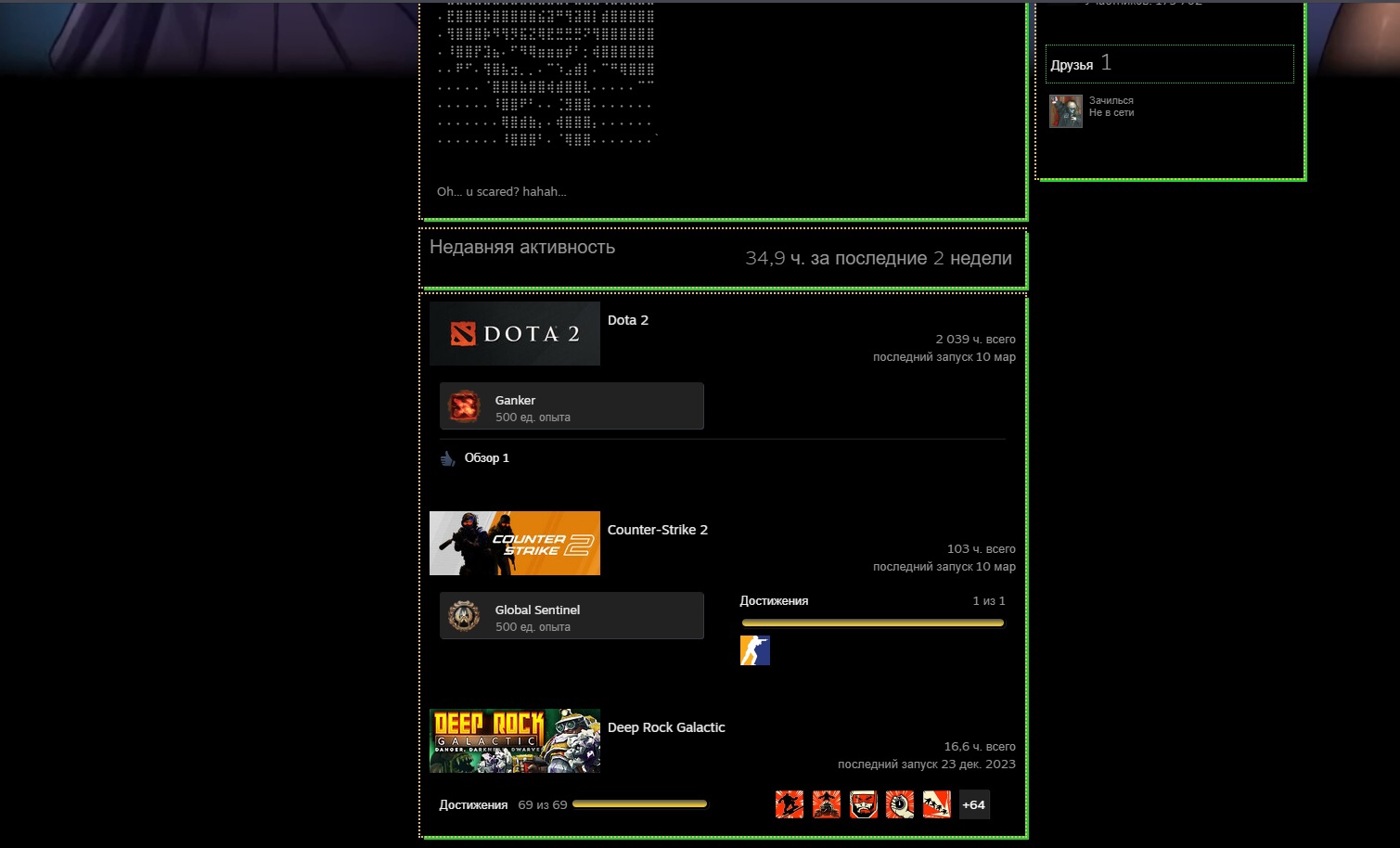
Task: Click the 69 из 69 achievements count
Action: (x=543, y=805)
